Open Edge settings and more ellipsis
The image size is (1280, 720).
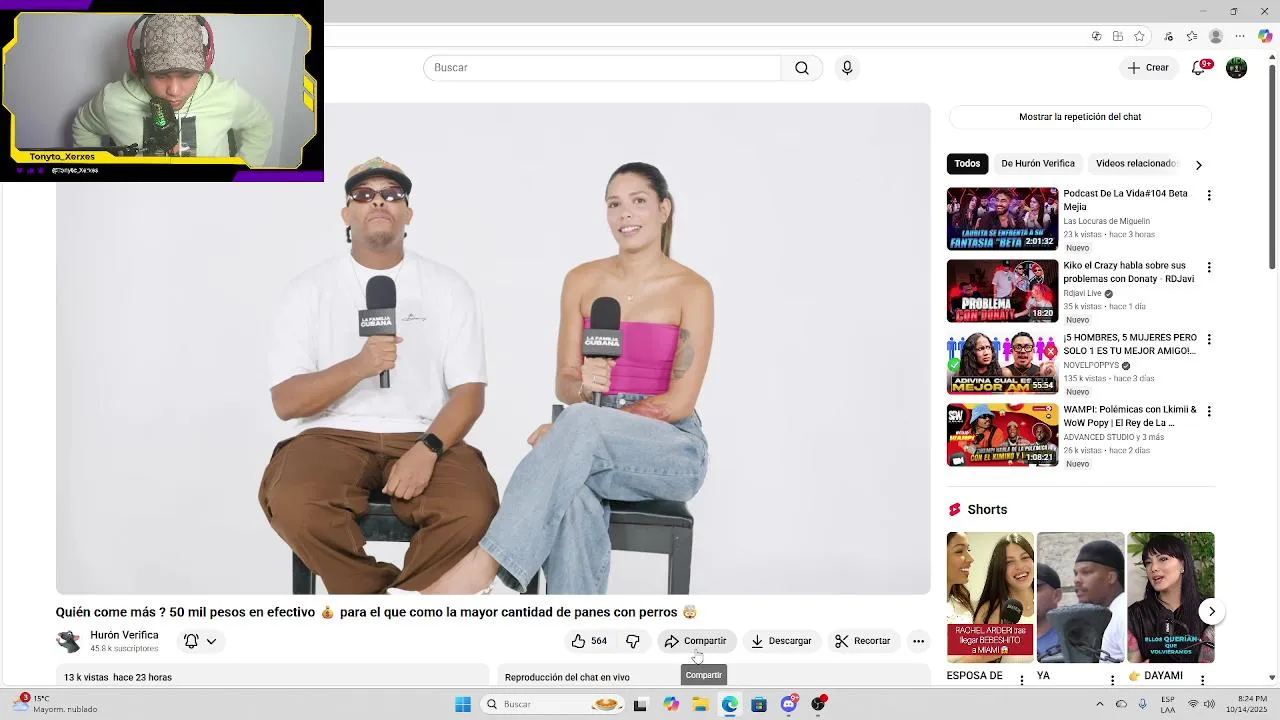[1240, 36]
